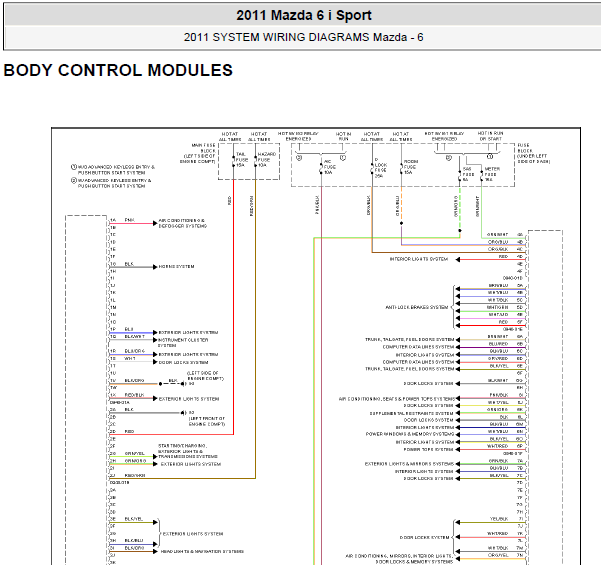Click '(LEFT SIDE OF ENGINE COMPT)' ground label
This screenshot has width=601, height=565.
click(x=205, y=376)
